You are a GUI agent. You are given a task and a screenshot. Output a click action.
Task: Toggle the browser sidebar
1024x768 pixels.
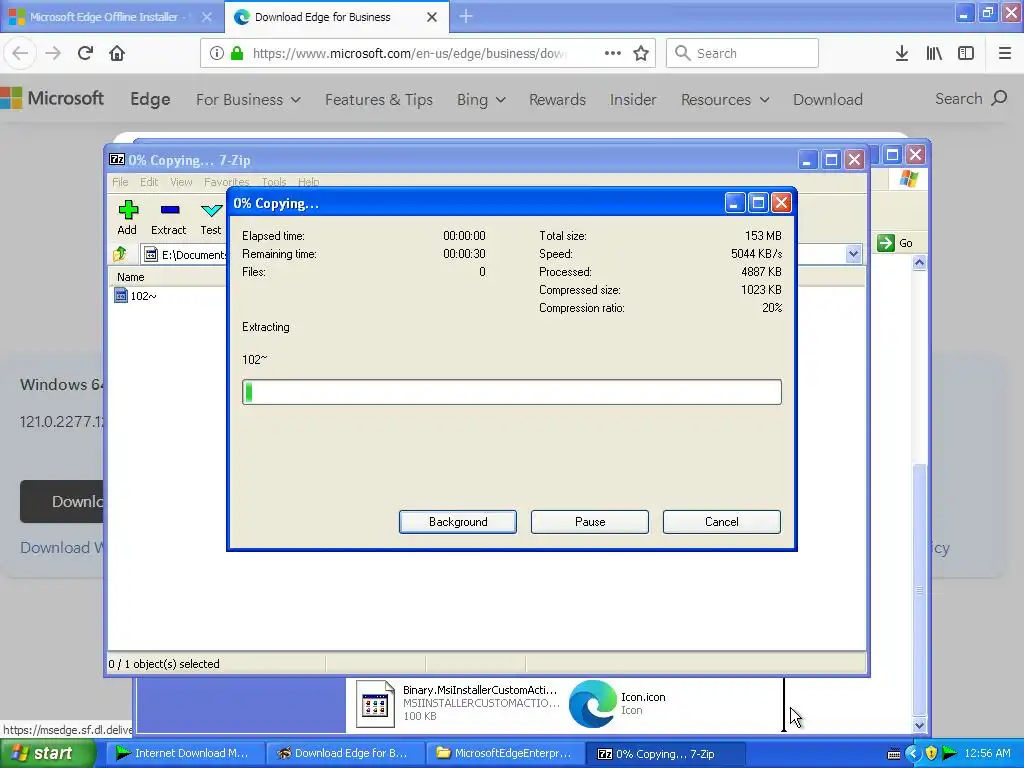pyautogui.click(x=966, y=53)
